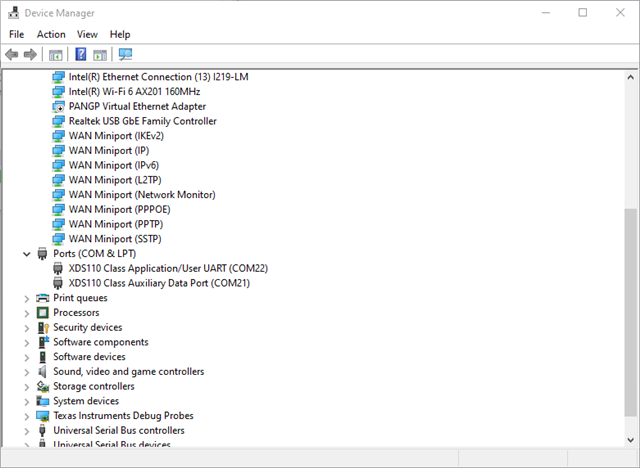Viewport: 640px width, 468px height.
Task: Click the vertical scrollbar thumb
Action: tap(631, 313)
